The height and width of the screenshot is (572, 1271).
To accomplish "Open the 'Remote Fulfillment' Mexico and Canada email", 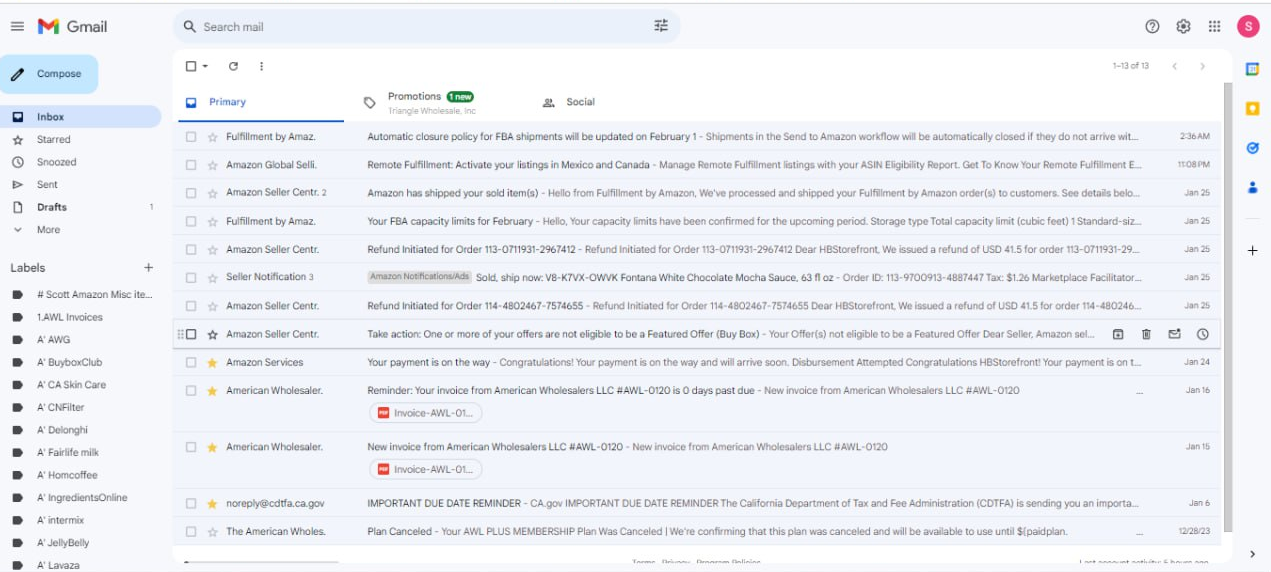I will point(698,165).
